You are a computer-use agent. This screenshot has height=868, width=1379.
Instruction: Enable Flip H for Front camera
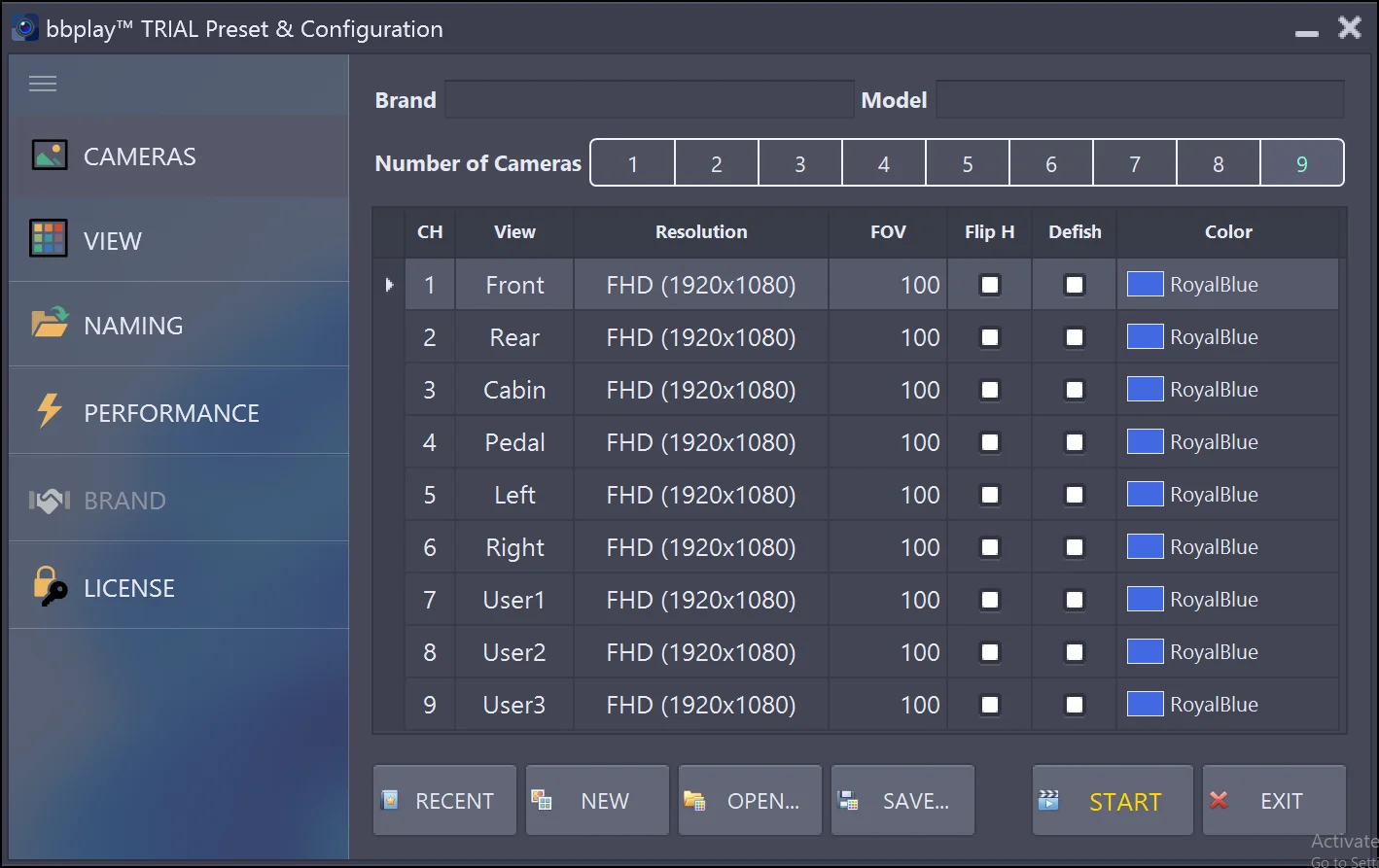989,285
